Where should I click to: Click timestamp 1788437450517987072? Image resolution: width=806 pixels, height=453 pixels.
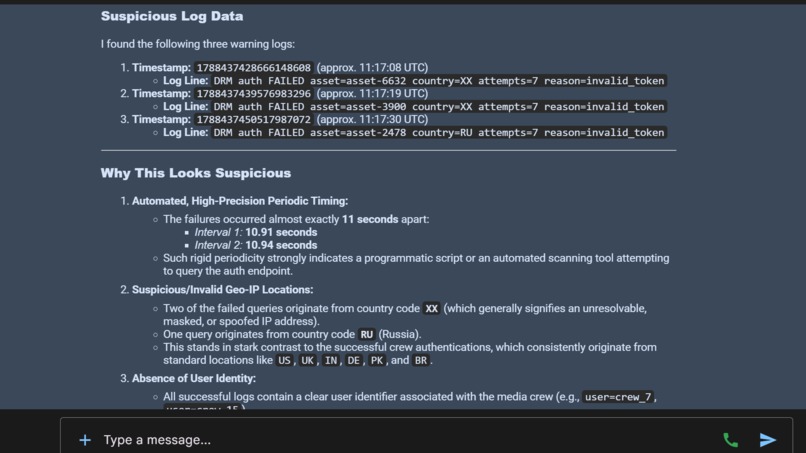coord(254,119)
